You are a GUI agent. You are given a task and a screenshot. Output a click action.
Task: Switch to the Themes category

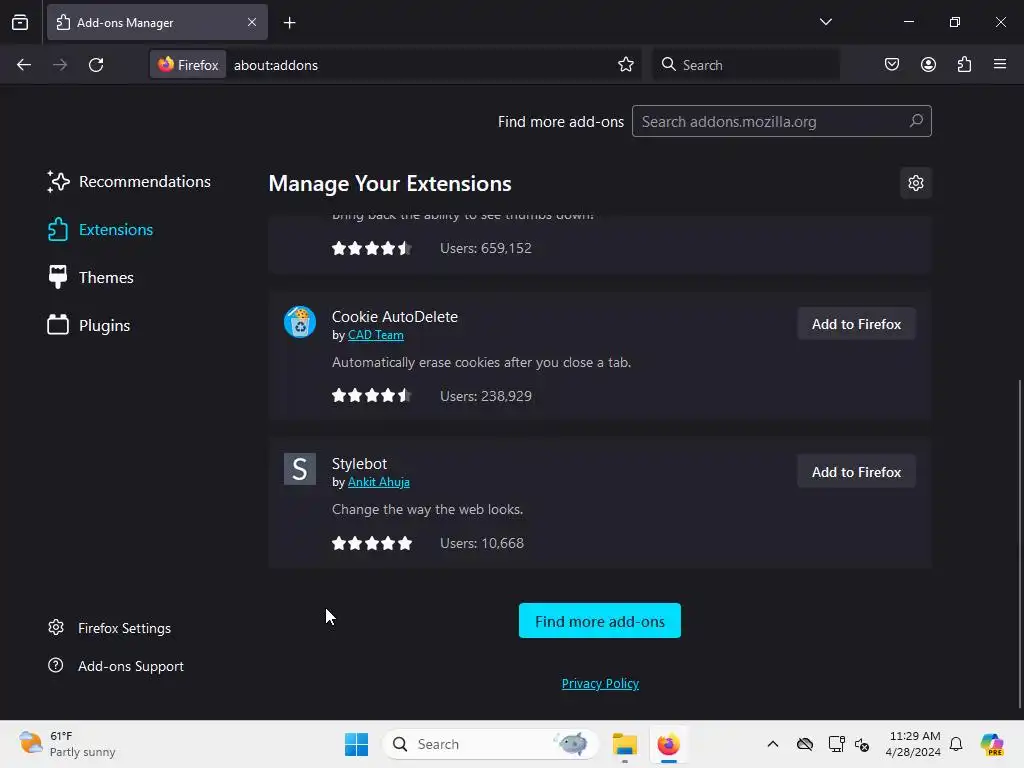[x=91, y=278]
